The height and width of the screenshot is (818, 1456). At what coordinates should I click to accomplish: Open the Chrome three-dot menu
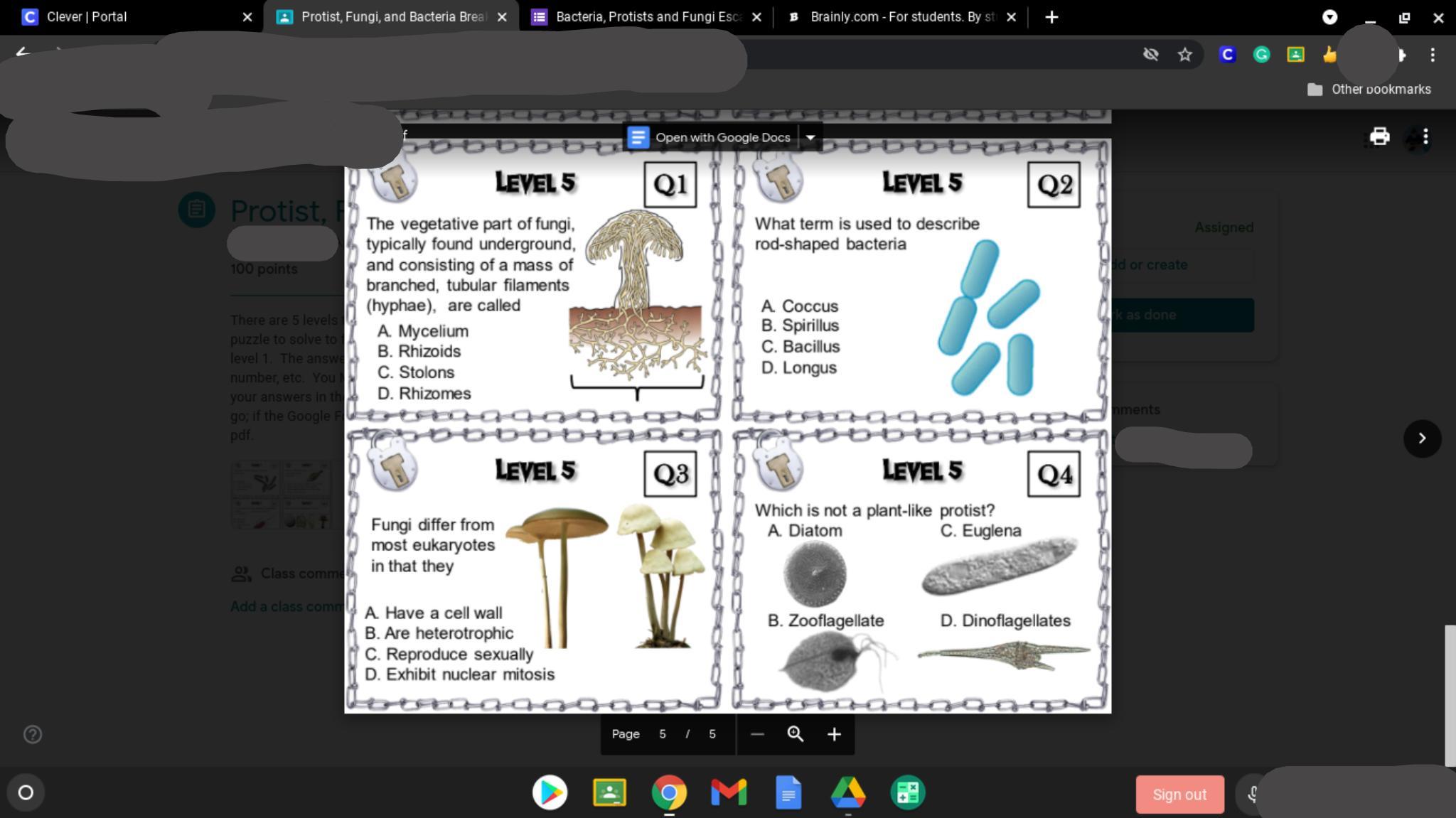pos(1433,55)
